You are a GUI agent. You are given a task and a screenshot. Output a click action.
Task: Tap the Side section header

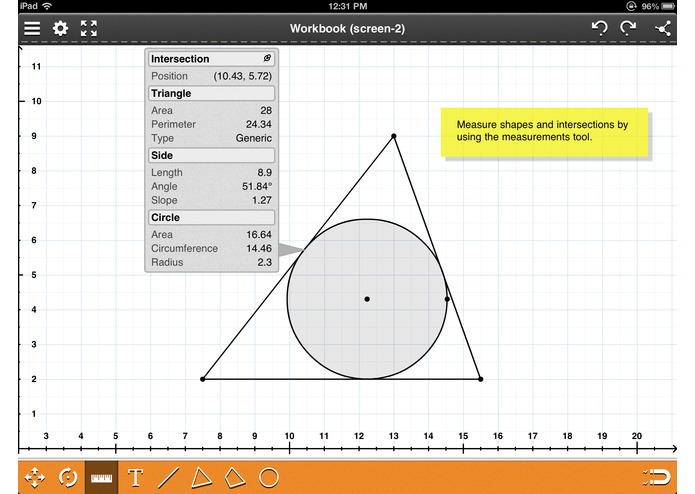tap(211, 155)
